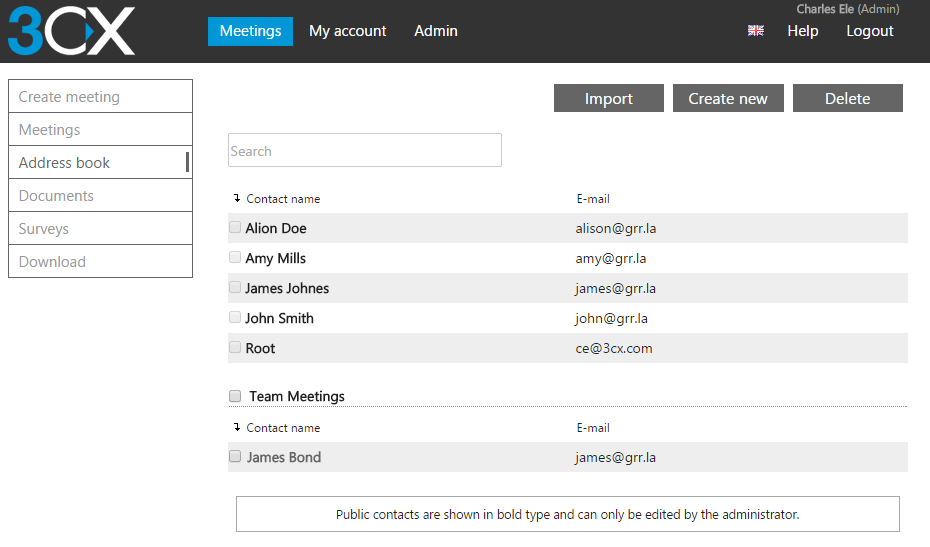This screenshot has width=930, height=547.
Task: Click the Create new button
Action: (x=728, y=98)
